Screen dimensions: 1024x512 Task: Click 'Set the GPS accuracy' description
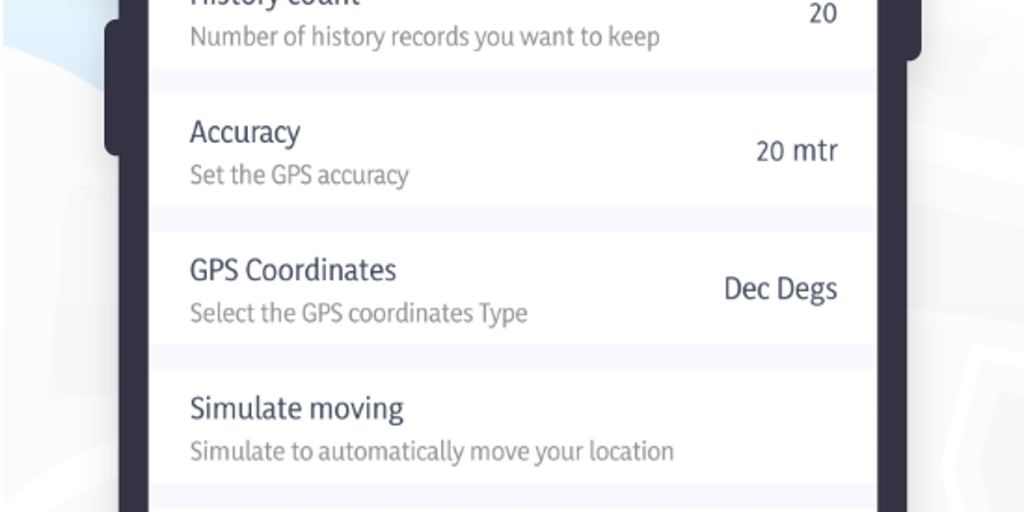coord(299,175)
